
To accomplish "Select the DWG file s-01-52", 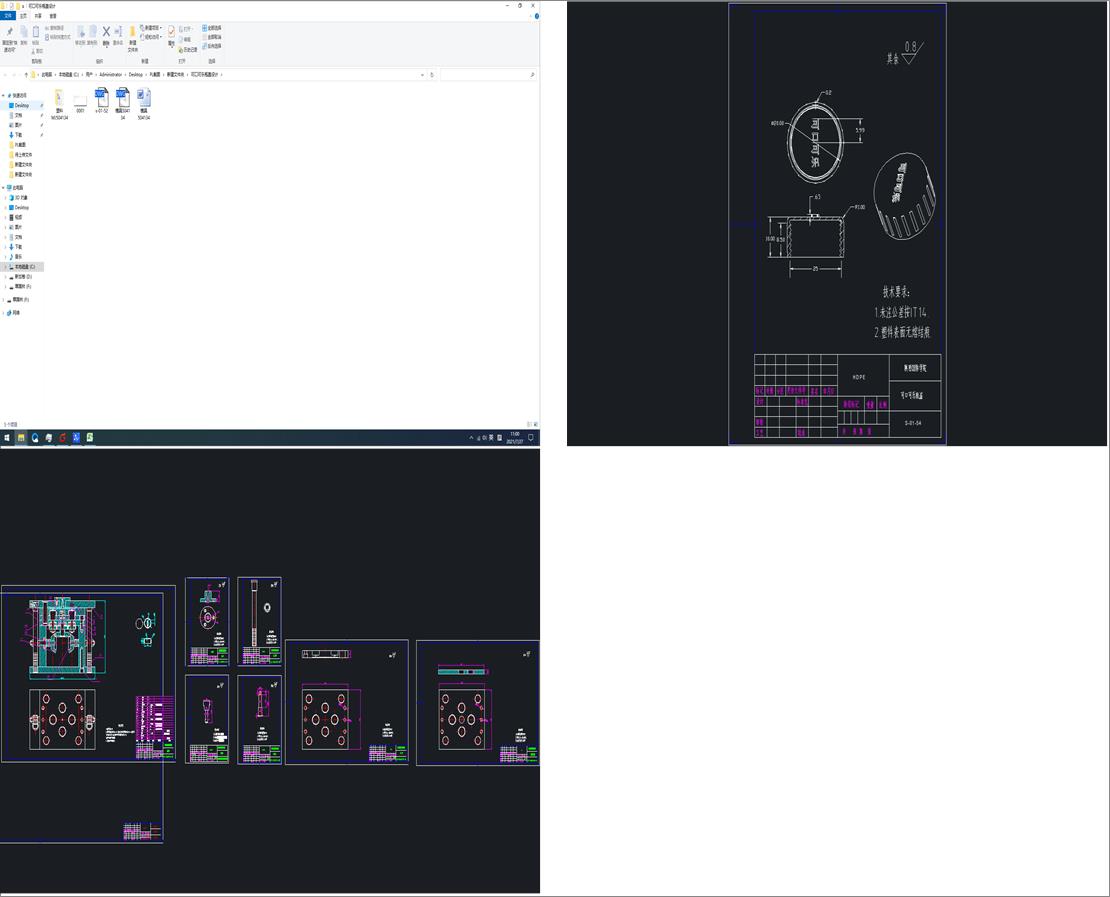I will click(102, 101).
